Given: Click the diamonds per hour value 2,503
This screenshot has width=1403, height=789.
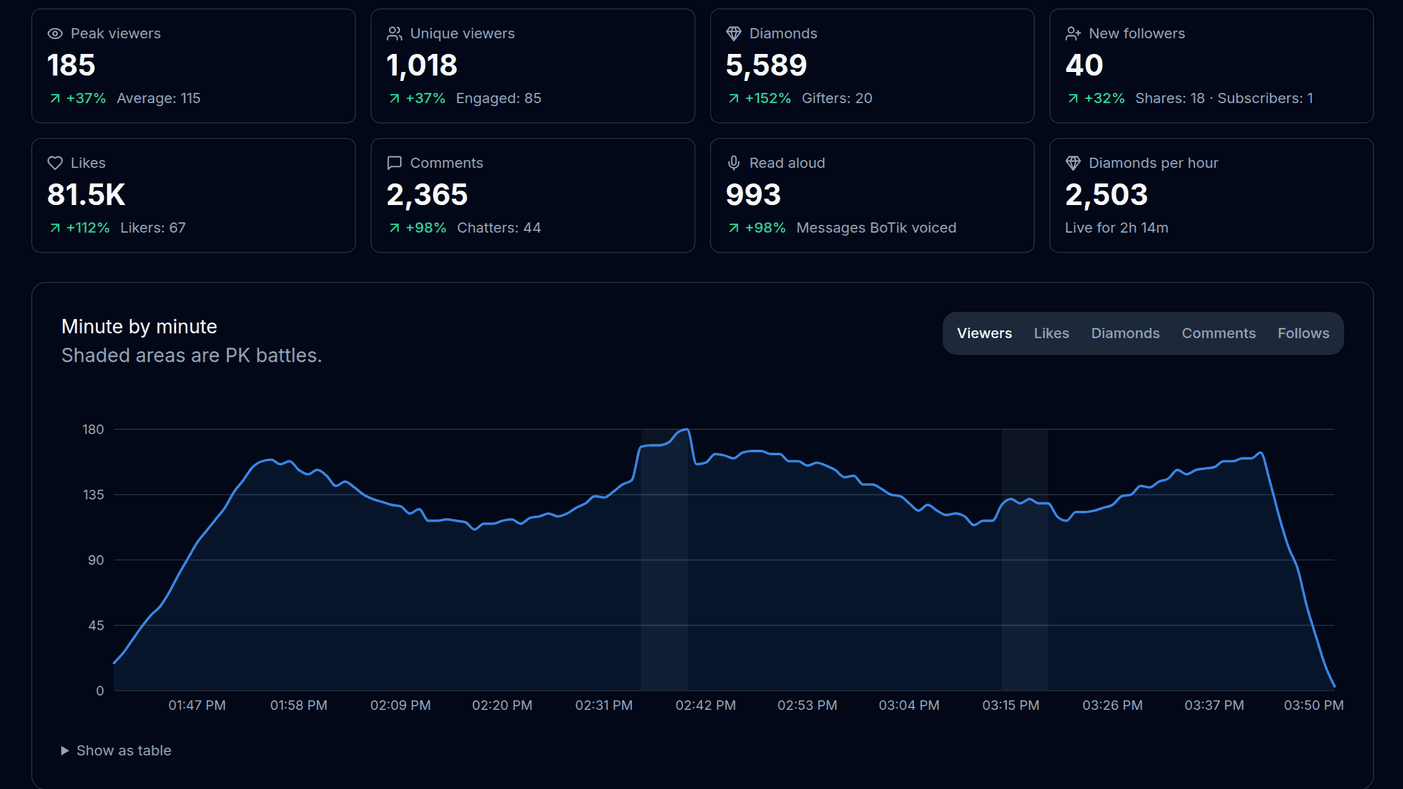Looking at the screenshot, I should [x=1106, y=195].
